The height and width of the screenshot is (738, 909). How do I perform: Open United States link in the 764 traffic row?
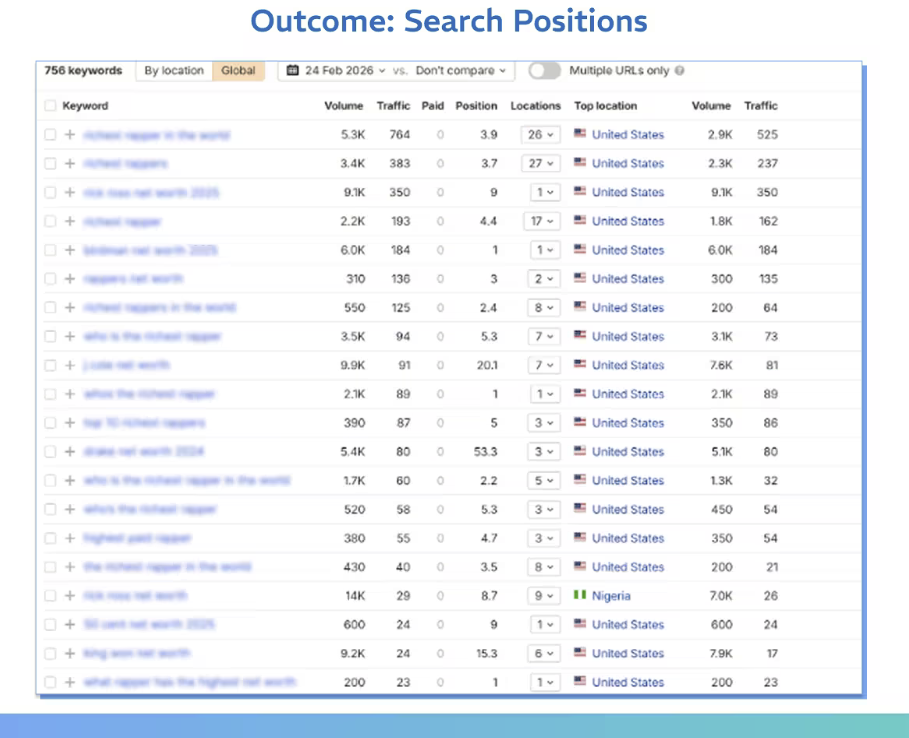[627, 135]
